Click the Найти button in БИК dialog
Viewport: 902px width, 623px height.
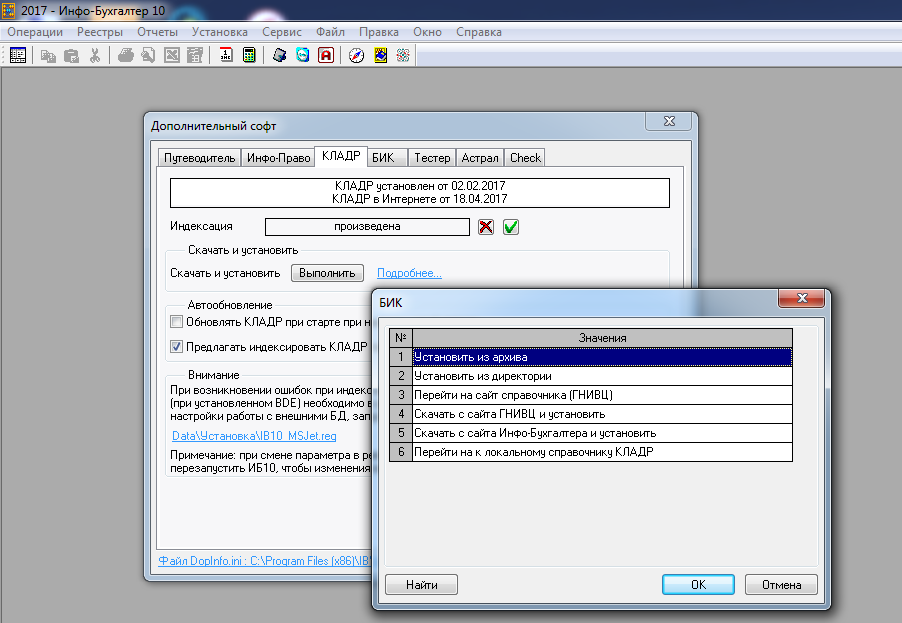click(422, 584)
